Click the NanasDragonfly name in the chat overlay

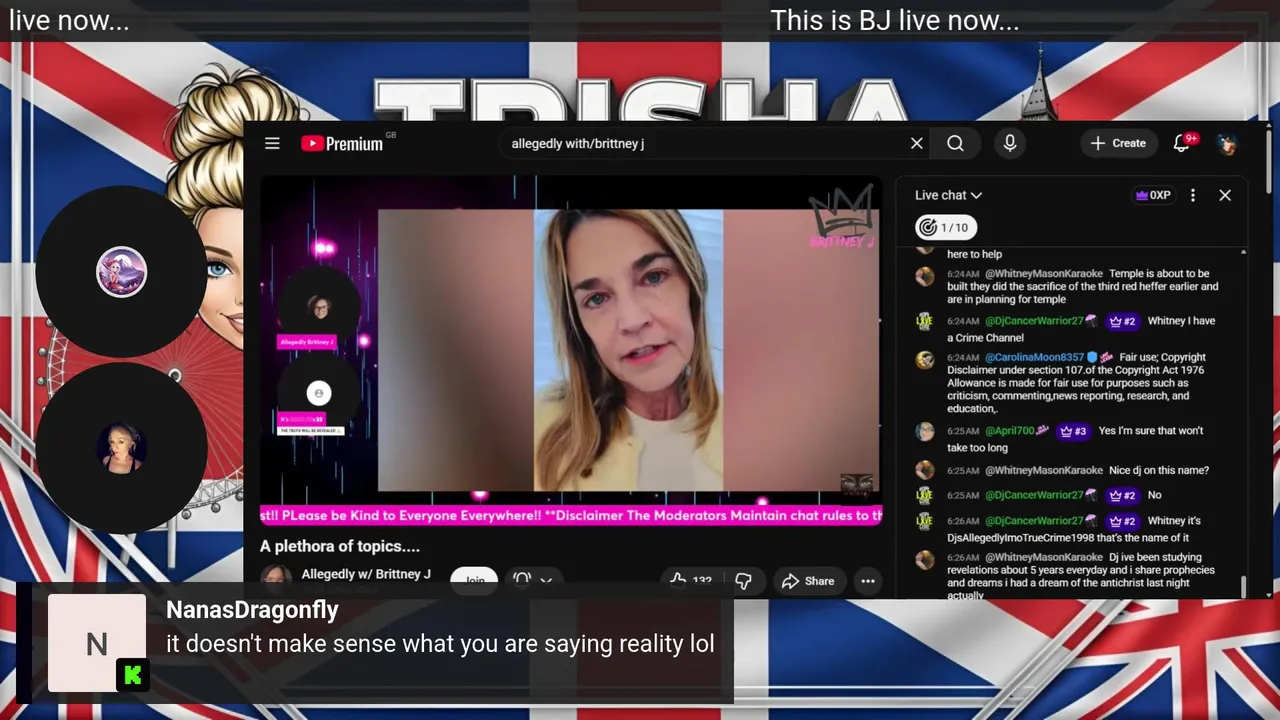click(252, 610)
